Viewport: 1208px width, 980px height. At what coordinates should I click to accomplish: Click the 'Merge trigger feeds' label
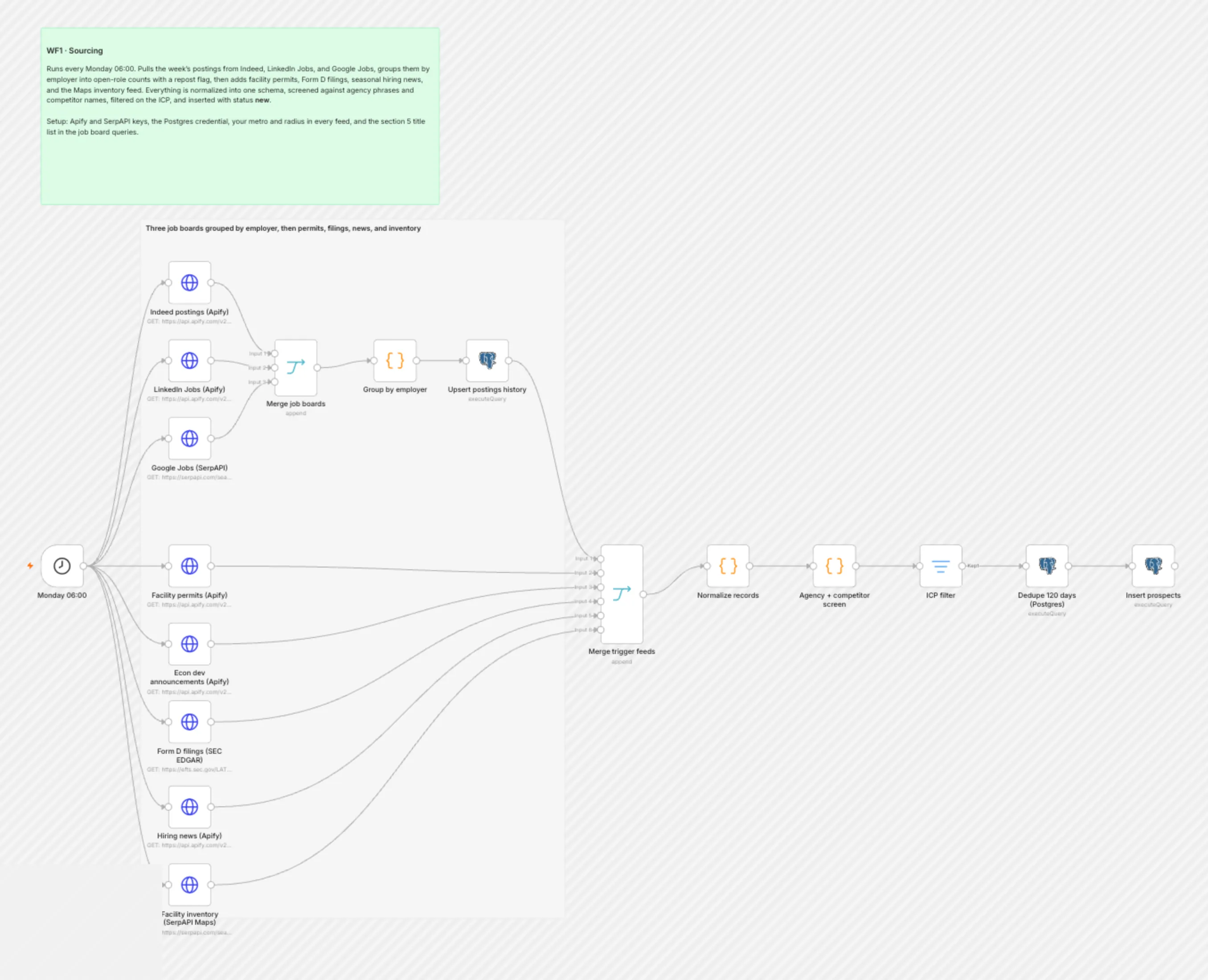tap(622, 651)
